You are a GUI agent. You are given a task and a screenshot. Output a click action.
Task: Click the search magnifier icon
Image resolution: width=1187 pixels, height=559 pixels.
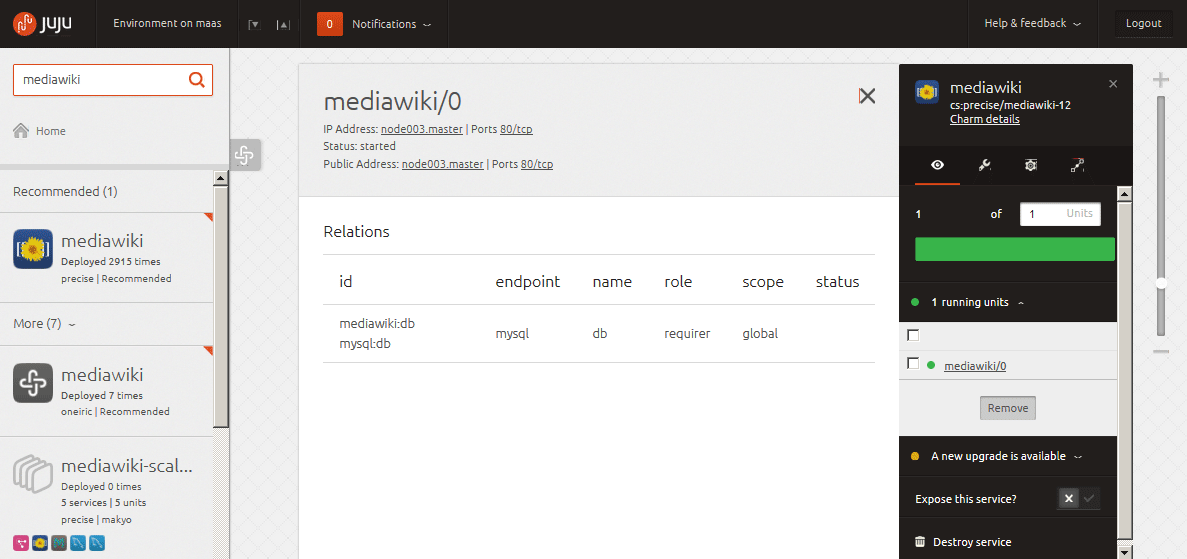click(x=196, y=80)
